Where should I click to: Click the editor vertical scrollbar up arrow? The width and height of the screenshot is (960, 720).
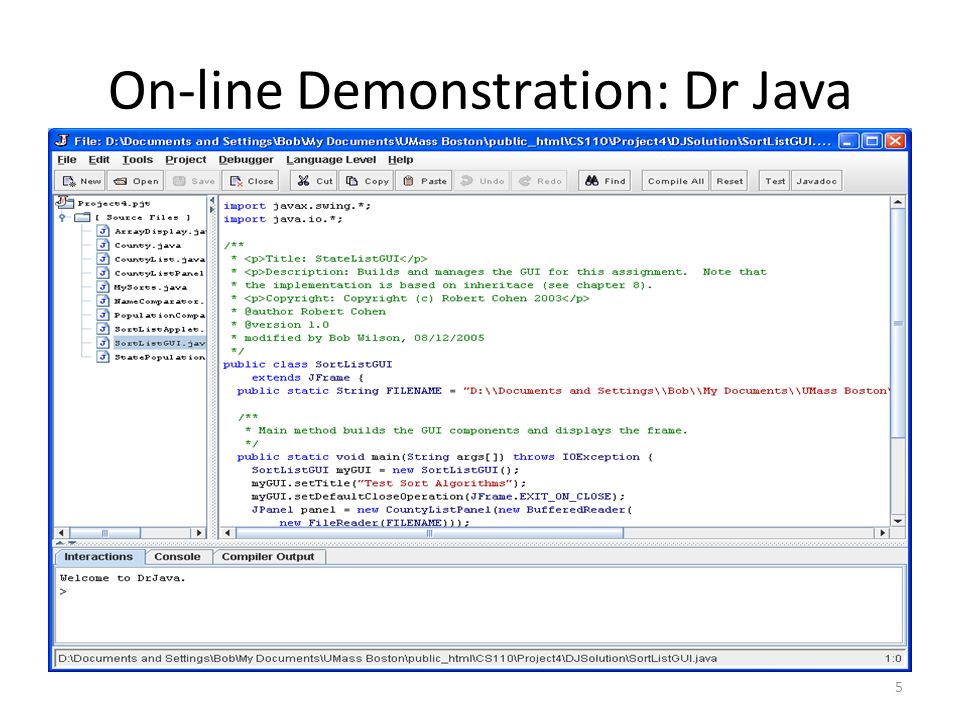pos(898,202)
